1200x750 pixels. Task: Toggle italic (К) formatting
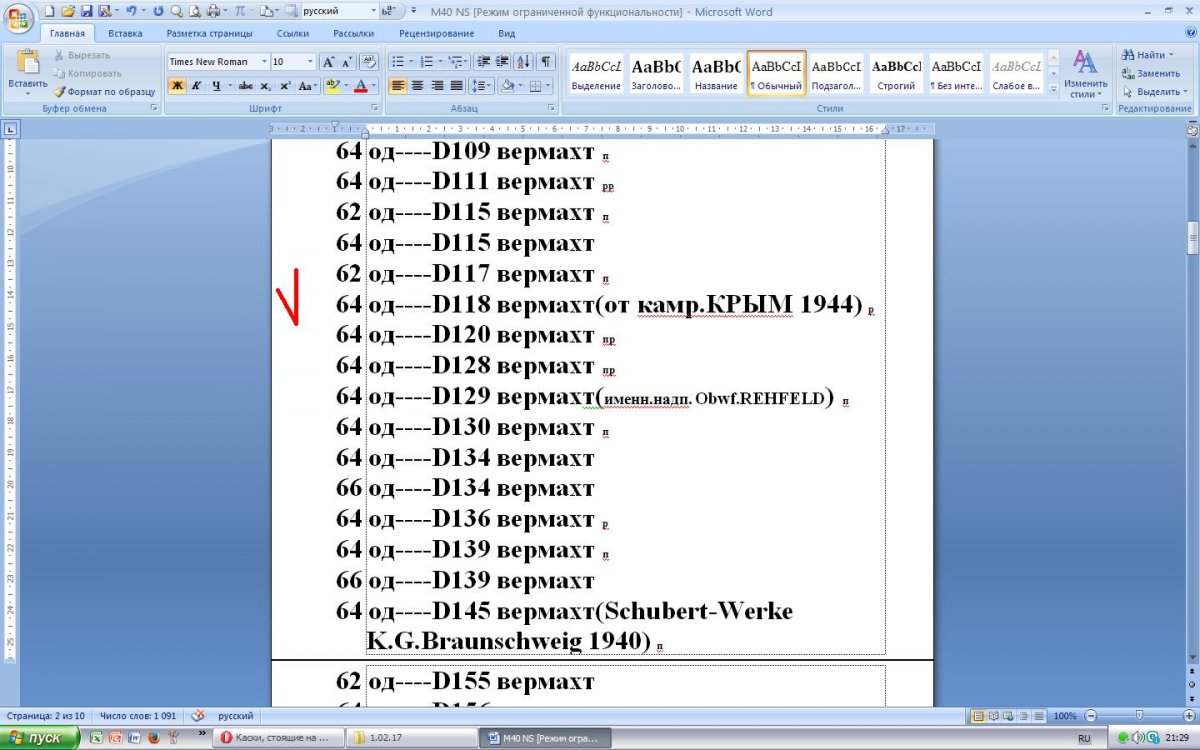point(196,86)
